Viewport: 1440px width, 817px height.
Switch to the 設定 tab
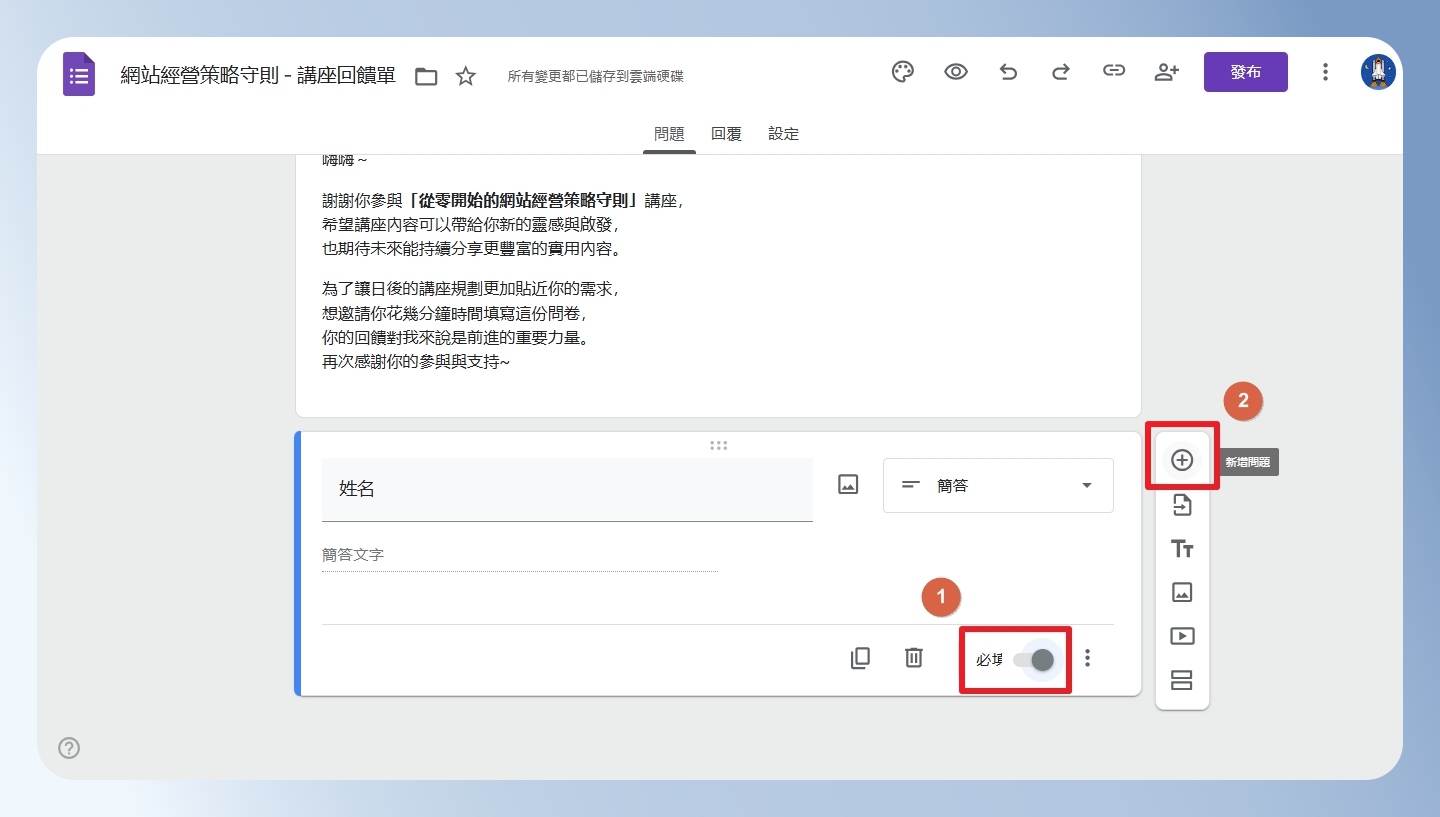point(784,134)
